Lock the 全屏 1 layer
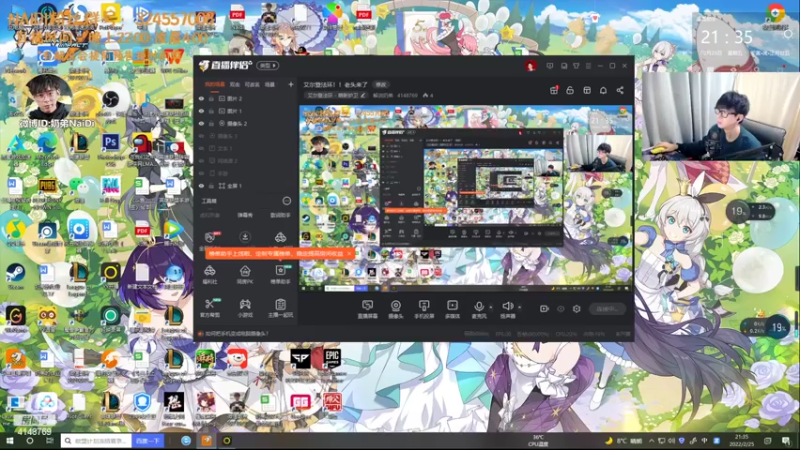This screenshot has width=800, height=450. (211, 186)
